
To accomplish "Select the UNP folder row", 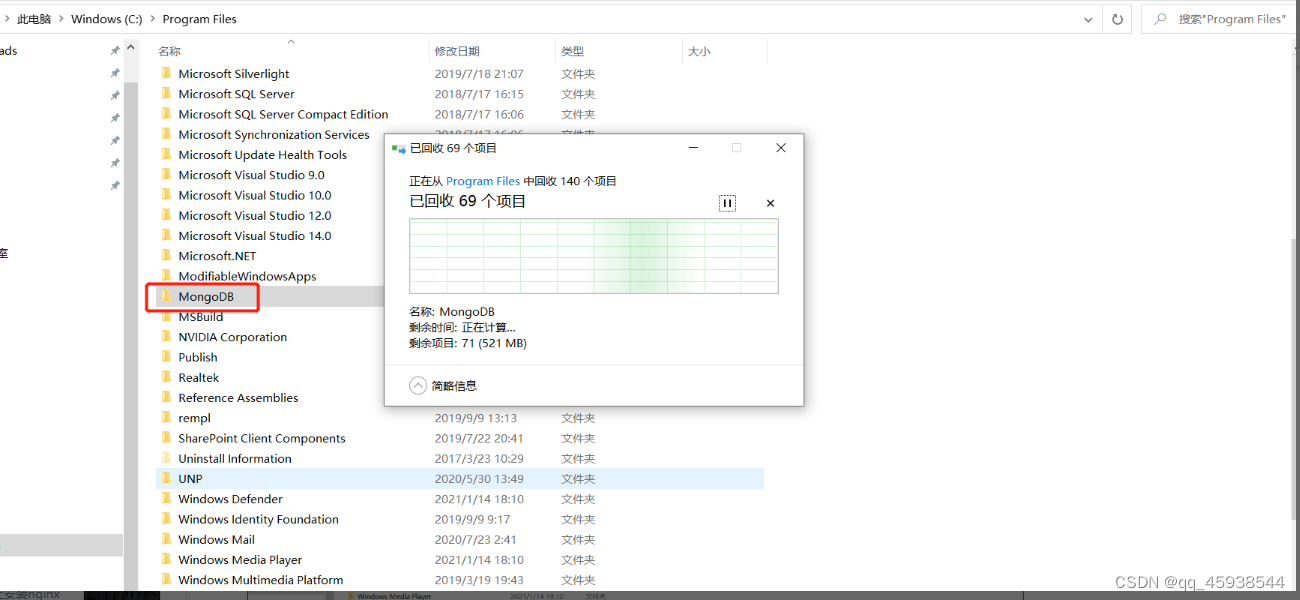I will point(190,478).
